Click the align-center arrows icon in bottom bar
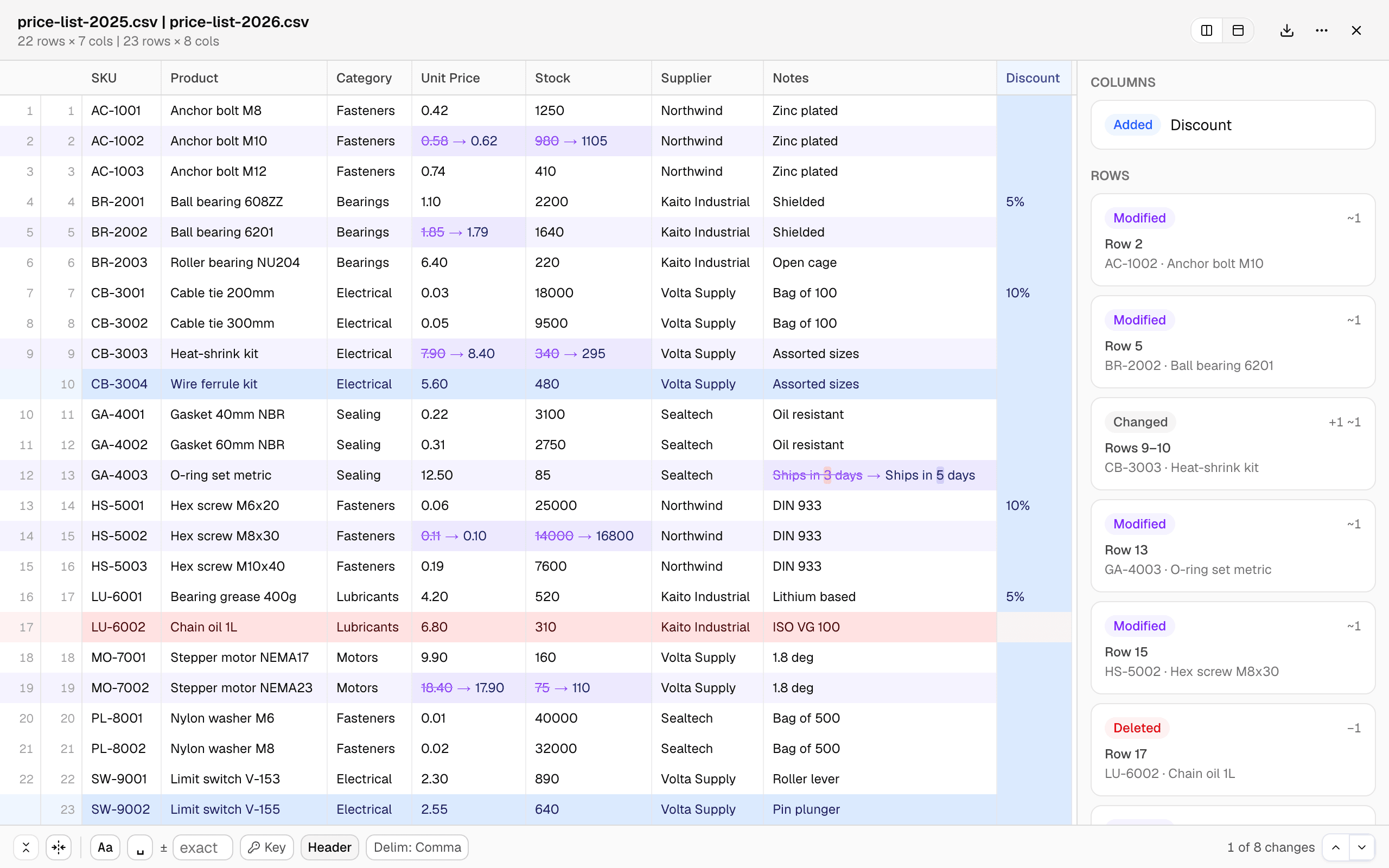The width and height of the screenshot is (1389, 868). (59, 847)
